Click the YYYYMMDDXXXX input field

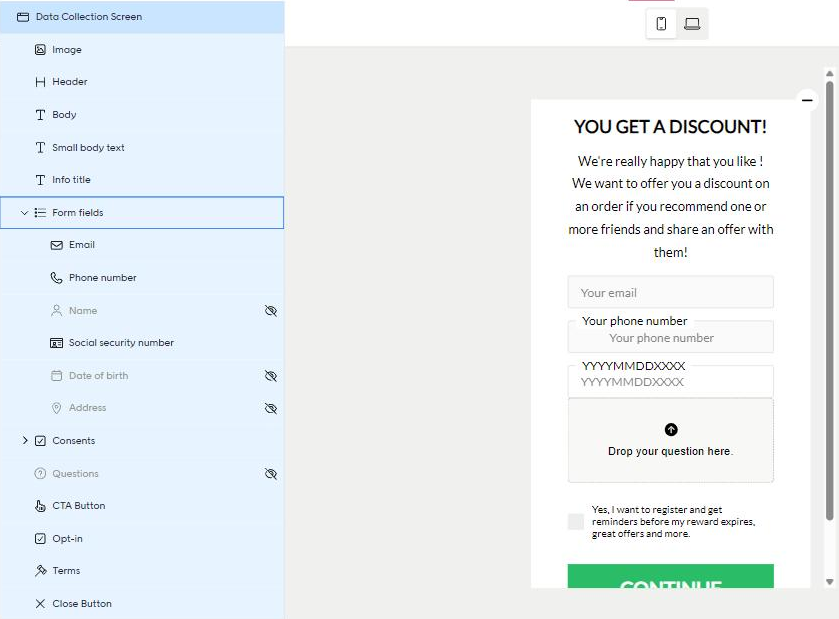670,382
